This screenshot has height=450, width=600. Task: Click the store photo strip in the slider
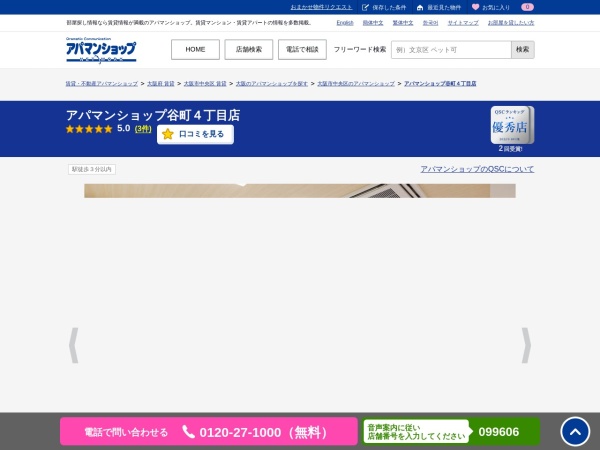(300, 191)
